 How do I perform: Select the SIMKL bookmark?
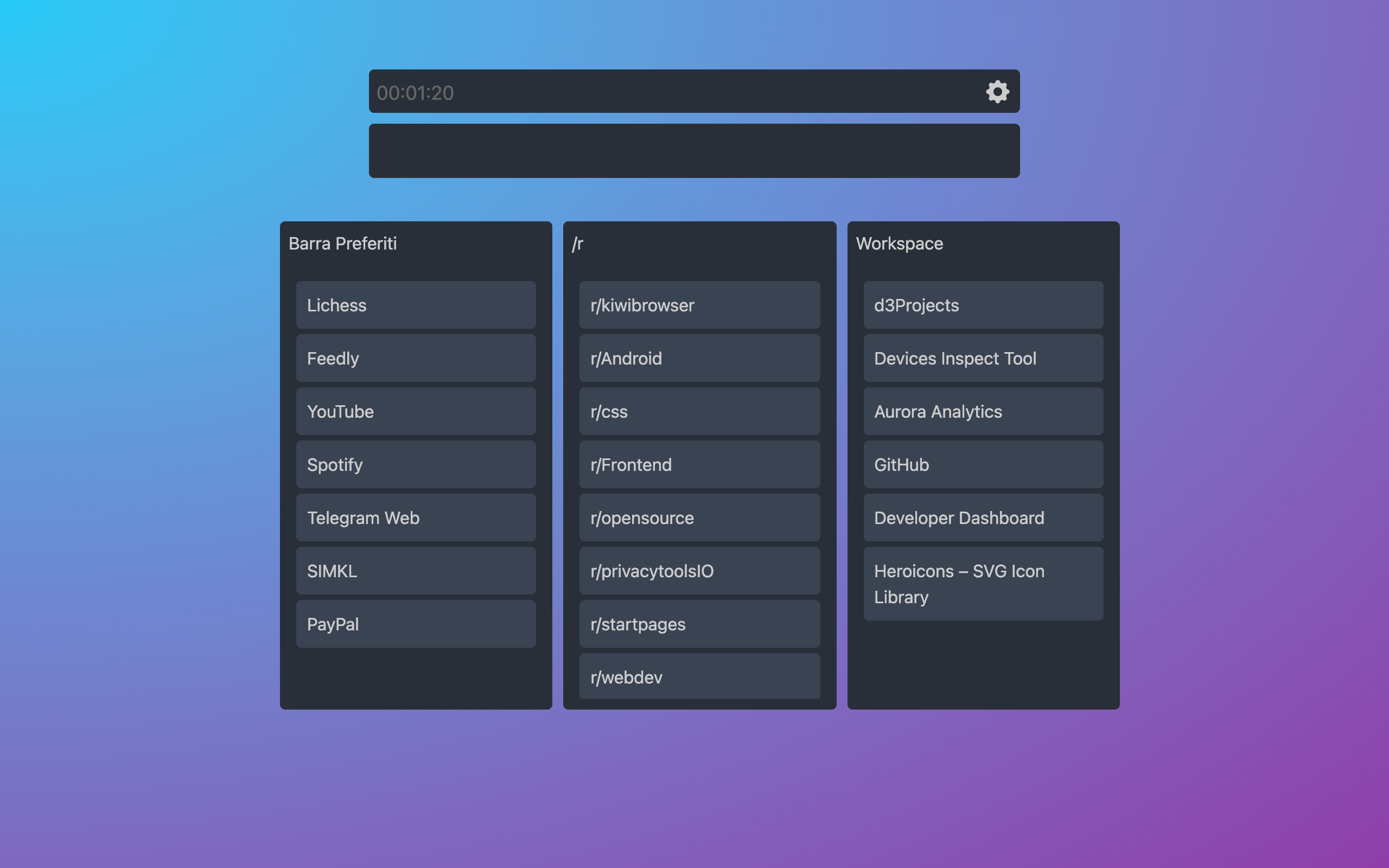pos(416,571)
